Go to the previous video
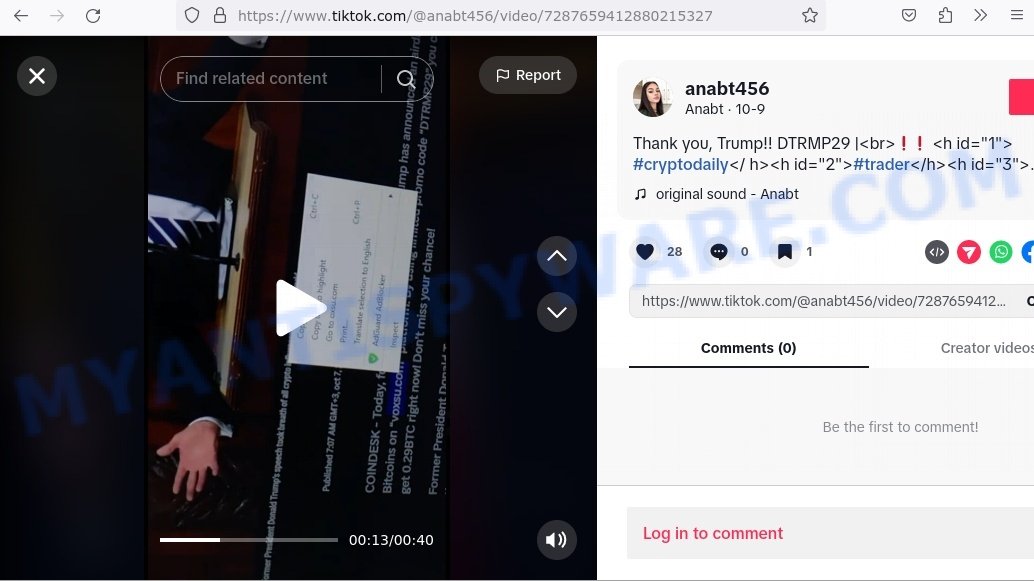This screenshot has width=1034, height=581. pyautogui.click(x=557, y=256)
